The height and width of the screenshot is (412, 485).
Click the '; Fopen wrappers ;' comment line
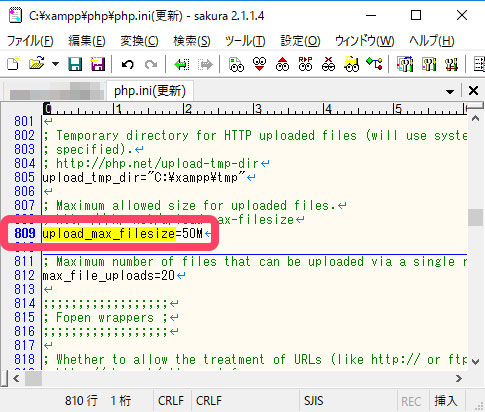(x=105, y=318)
